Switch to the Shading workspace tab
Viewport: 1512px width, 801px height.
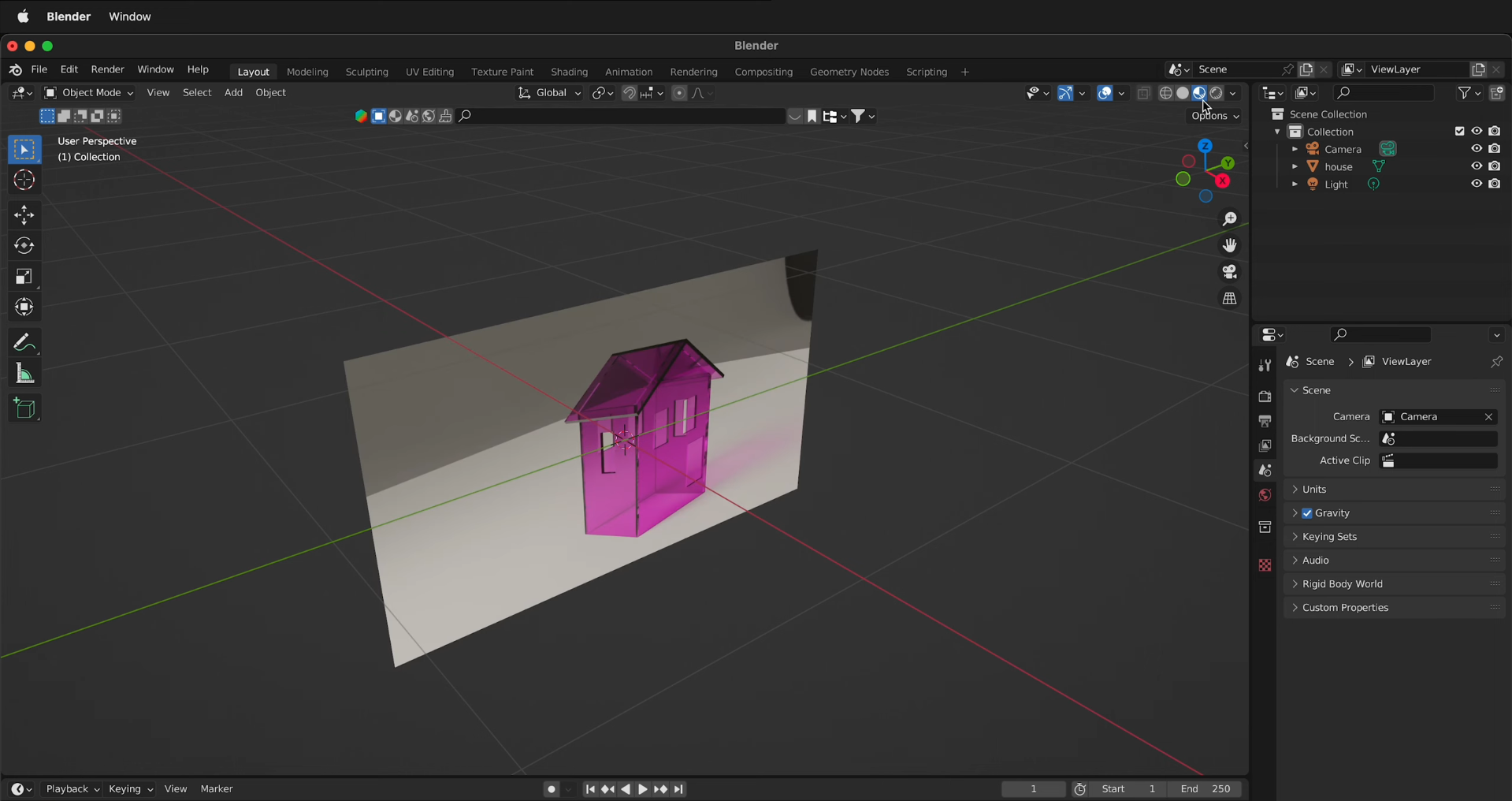pos(569,72)
